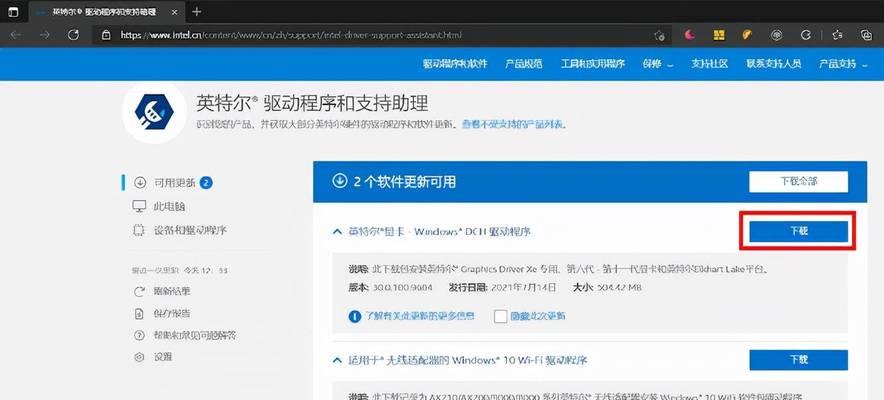Viewport: 884px width, 400px height.
Task: Click the 大小 504.42 MB text
Action: [607, 287]
